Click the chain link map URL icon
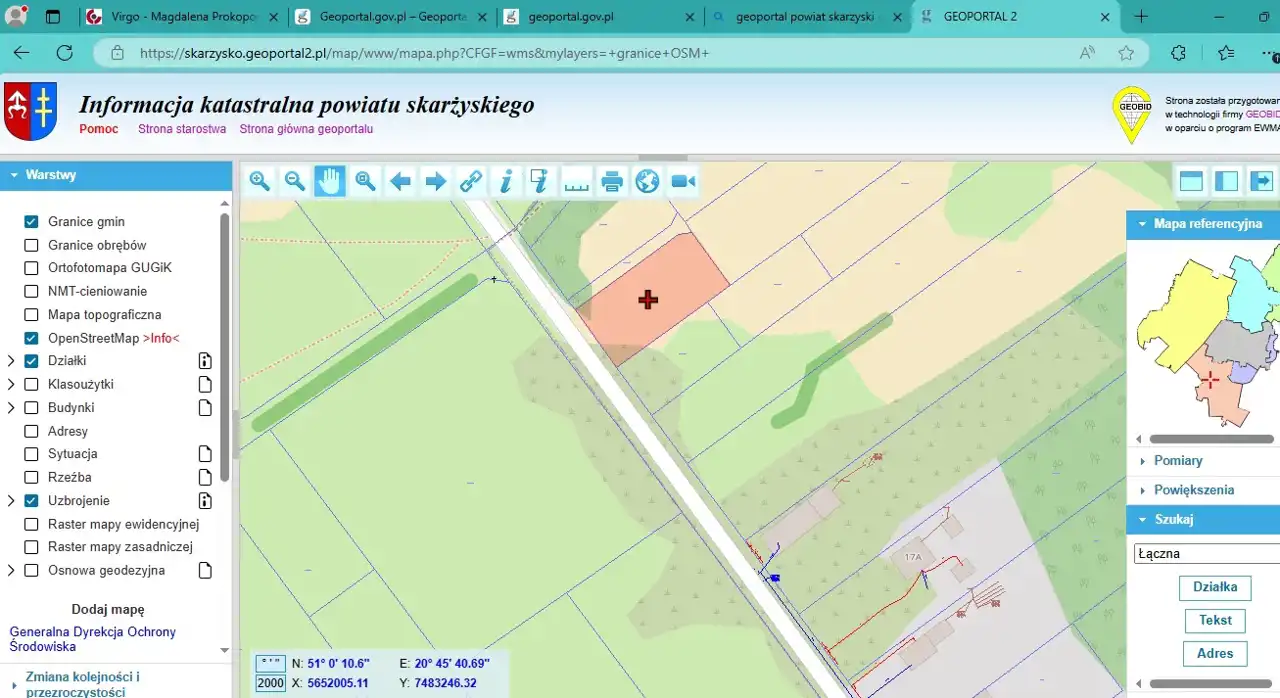The width and height of the screenshot is (1280, 698). pos(471,181)
